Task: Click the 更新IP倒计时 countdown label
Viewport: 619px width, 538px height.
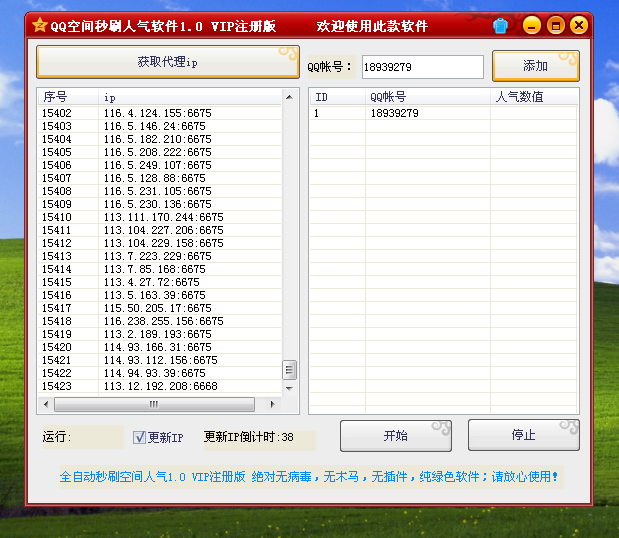Action: click(x=249, y=437)
